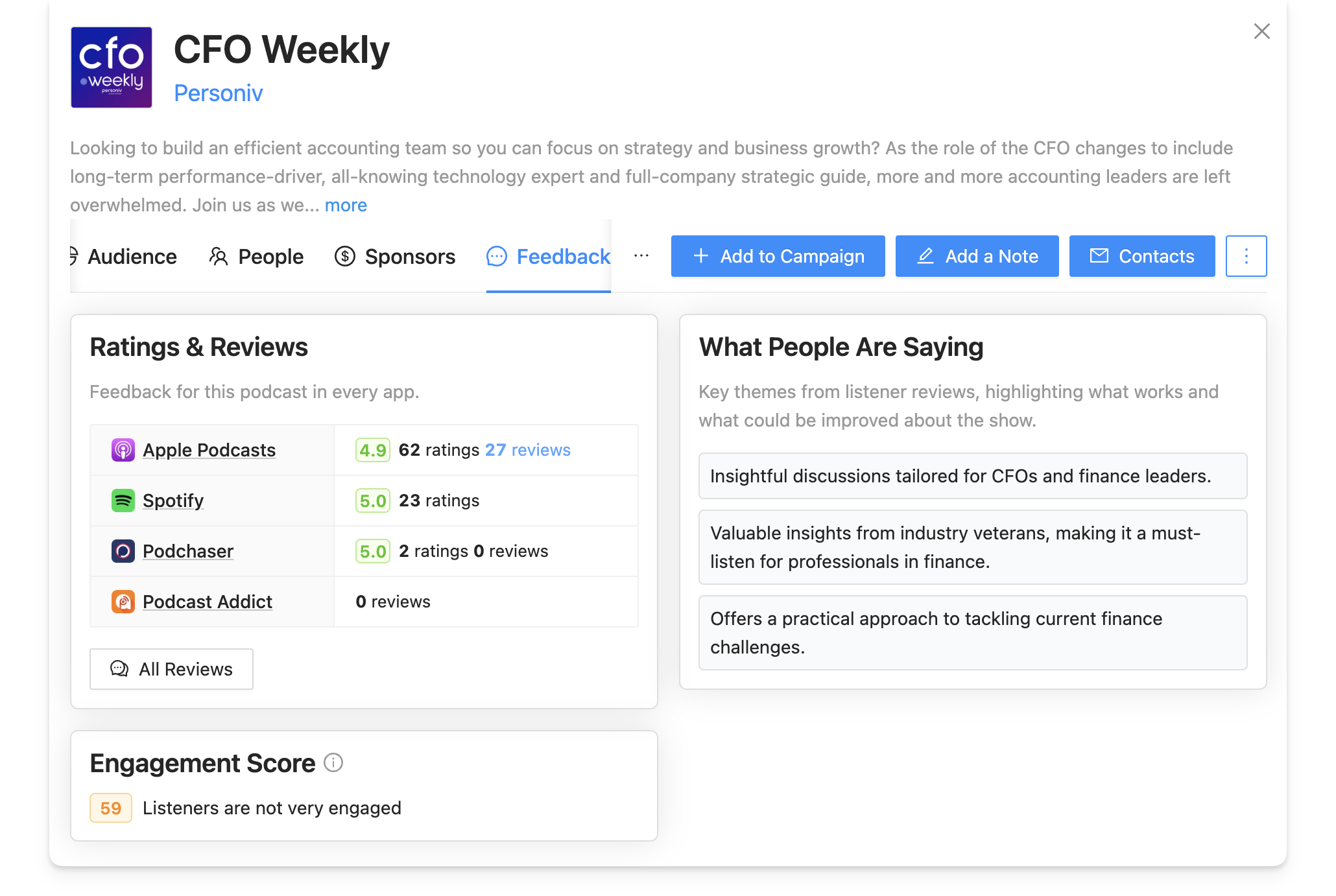This screenshot has width=1336, height=896.
Task: Click the Spotify icon
Action: point(123,501)
